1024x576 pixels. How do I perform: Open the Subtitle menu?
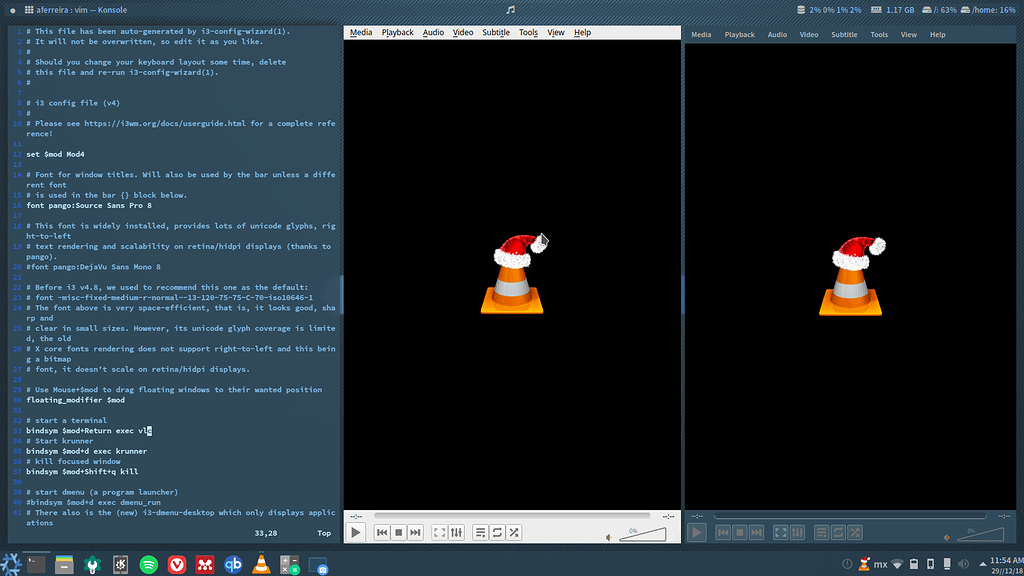[x=496, y=32]
